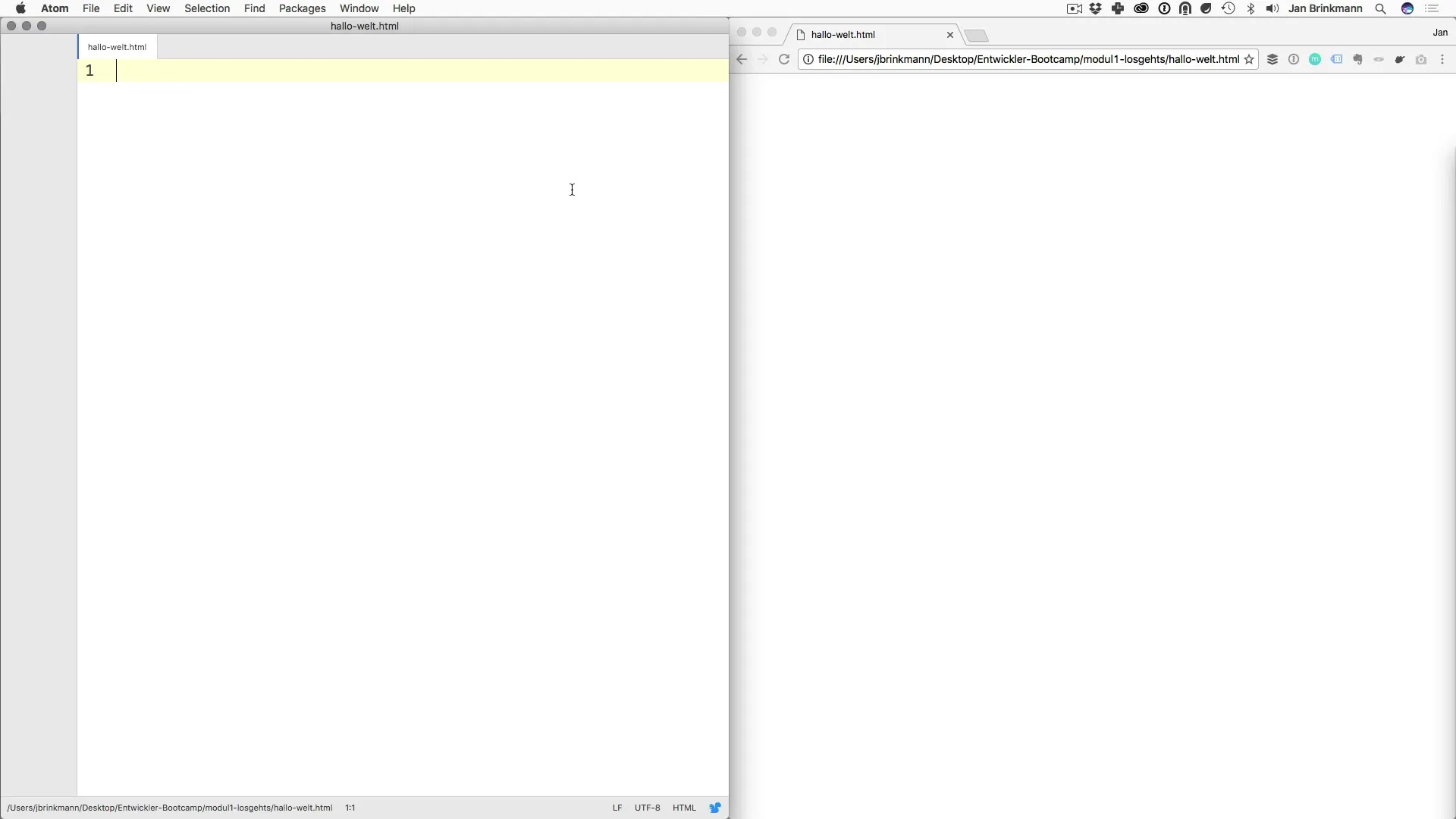The height and width of the screenshot is (819, 1456).
Task: Click the Chrome address bar URL
Action: click(1028, 59)
